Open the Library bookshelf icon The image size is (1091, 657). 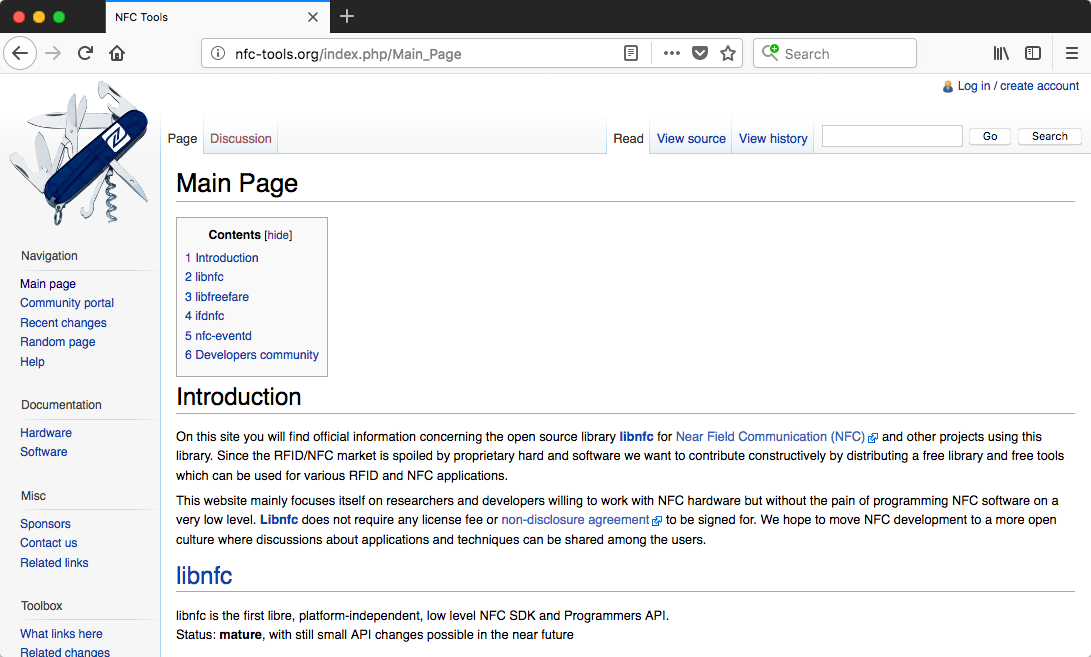[1001, 54]
